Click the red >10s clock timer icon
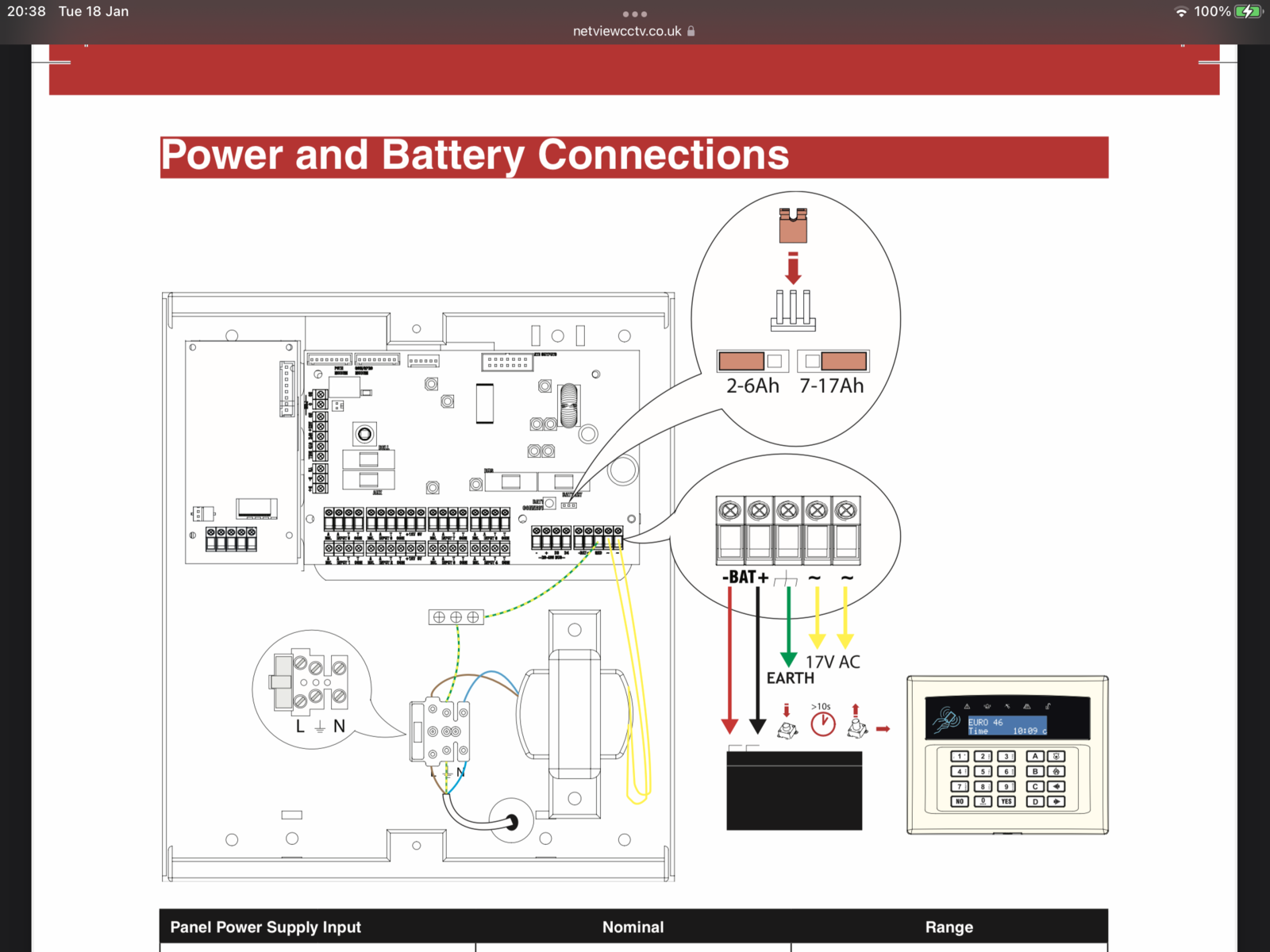Screen dimensions: 1270x952 point(822,723)
